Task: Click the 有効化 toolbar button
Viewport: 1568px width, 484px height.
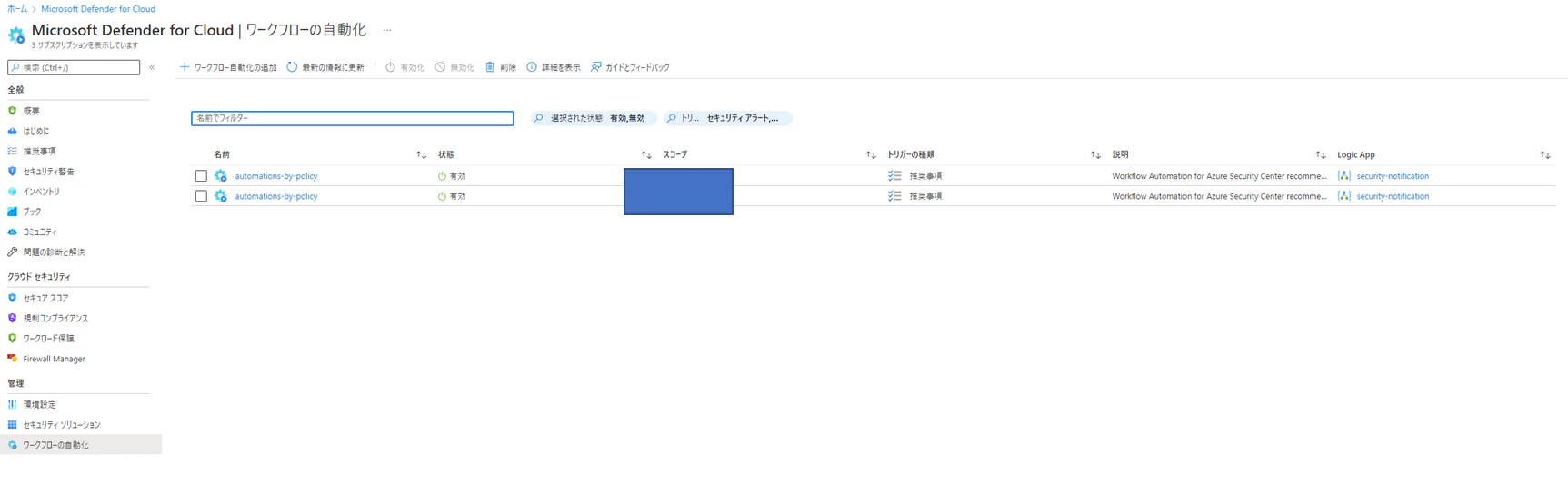Action: pyautogui.click(x=405, y=67)
